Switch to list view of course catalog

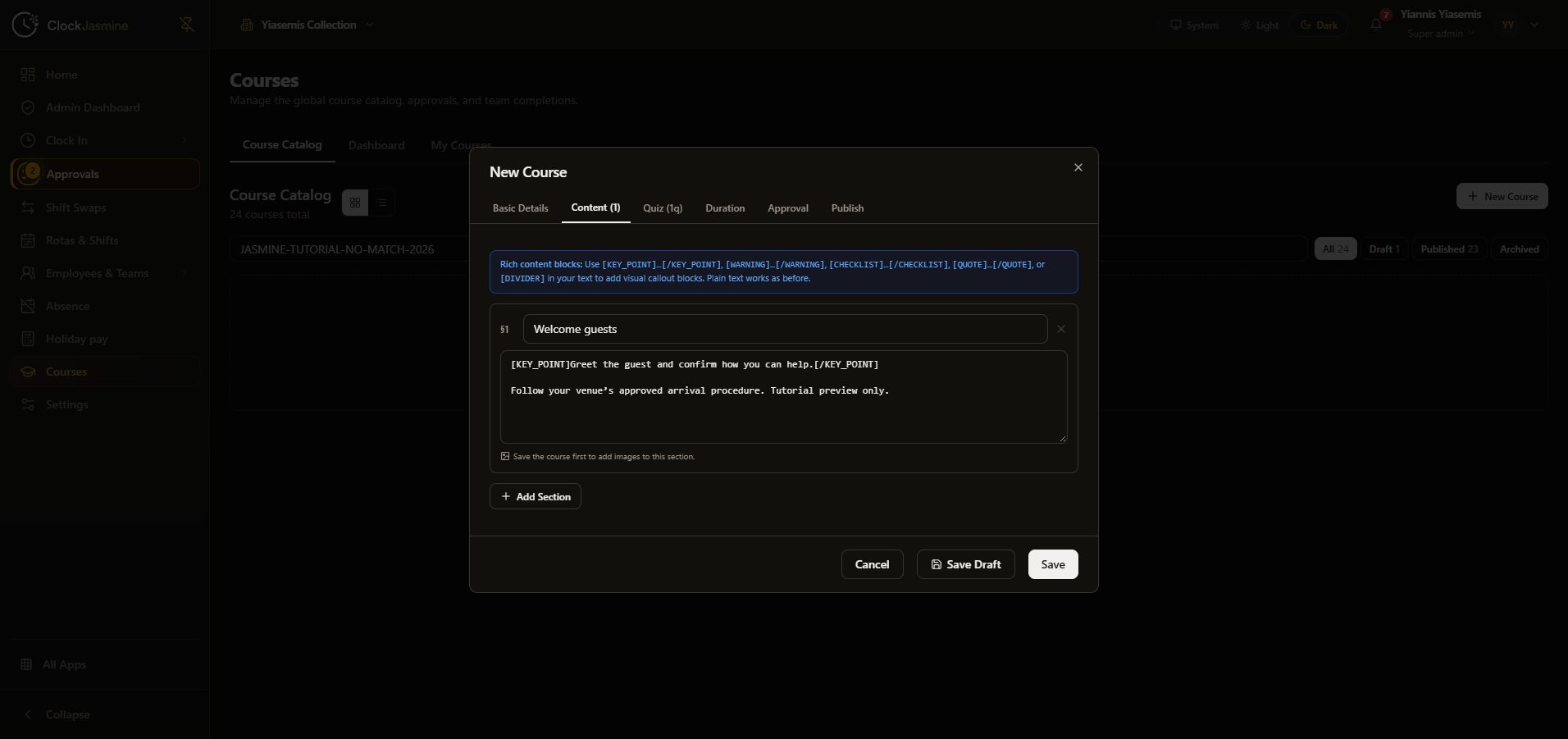(x=381, y=203)
